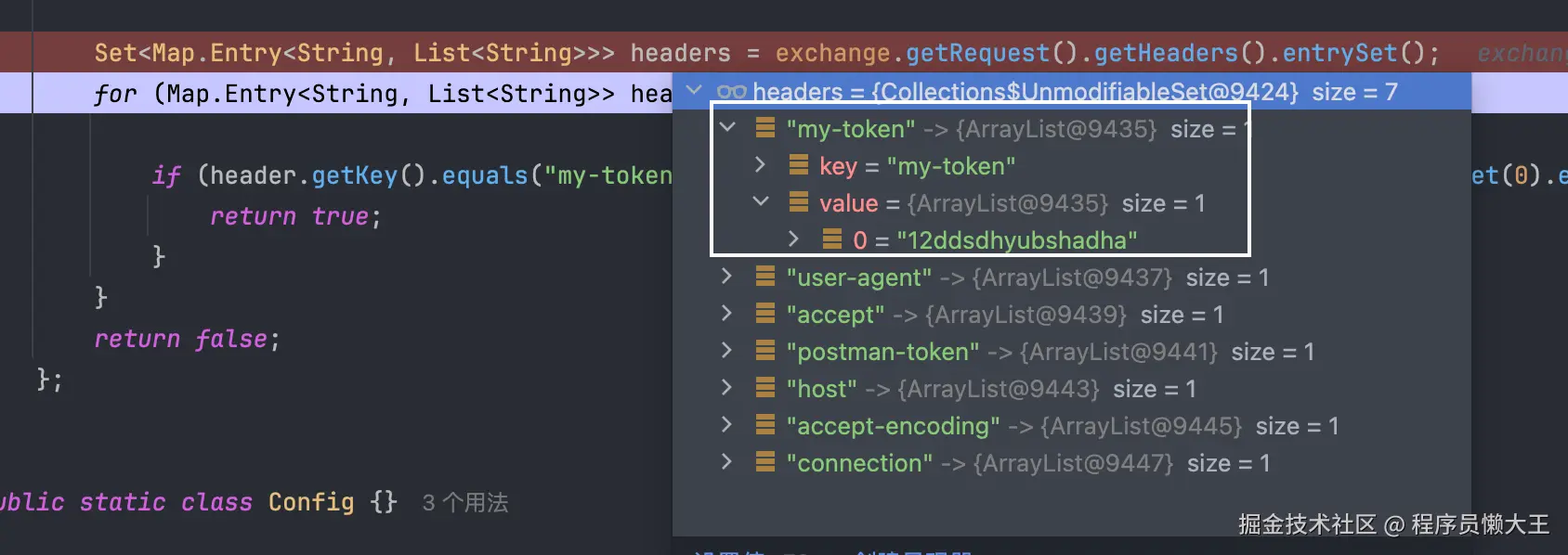Click the field icon next to "my-token" entry

765,128
